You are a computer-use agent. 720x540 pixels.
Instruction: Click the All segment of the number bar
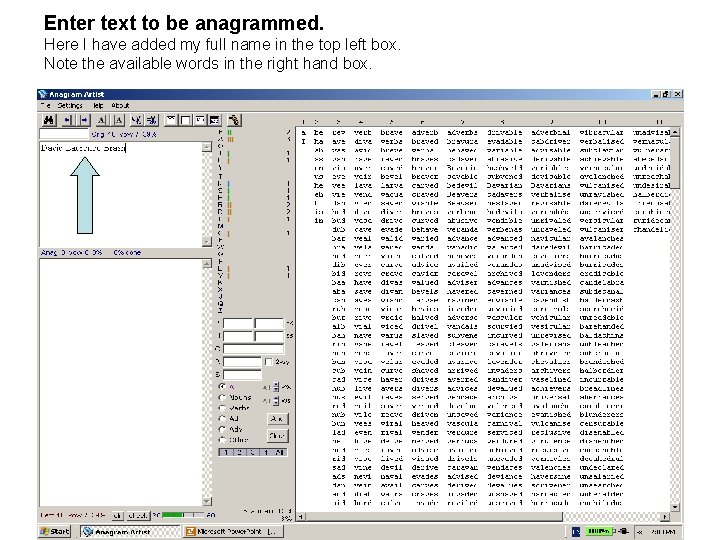coord(281,452)
